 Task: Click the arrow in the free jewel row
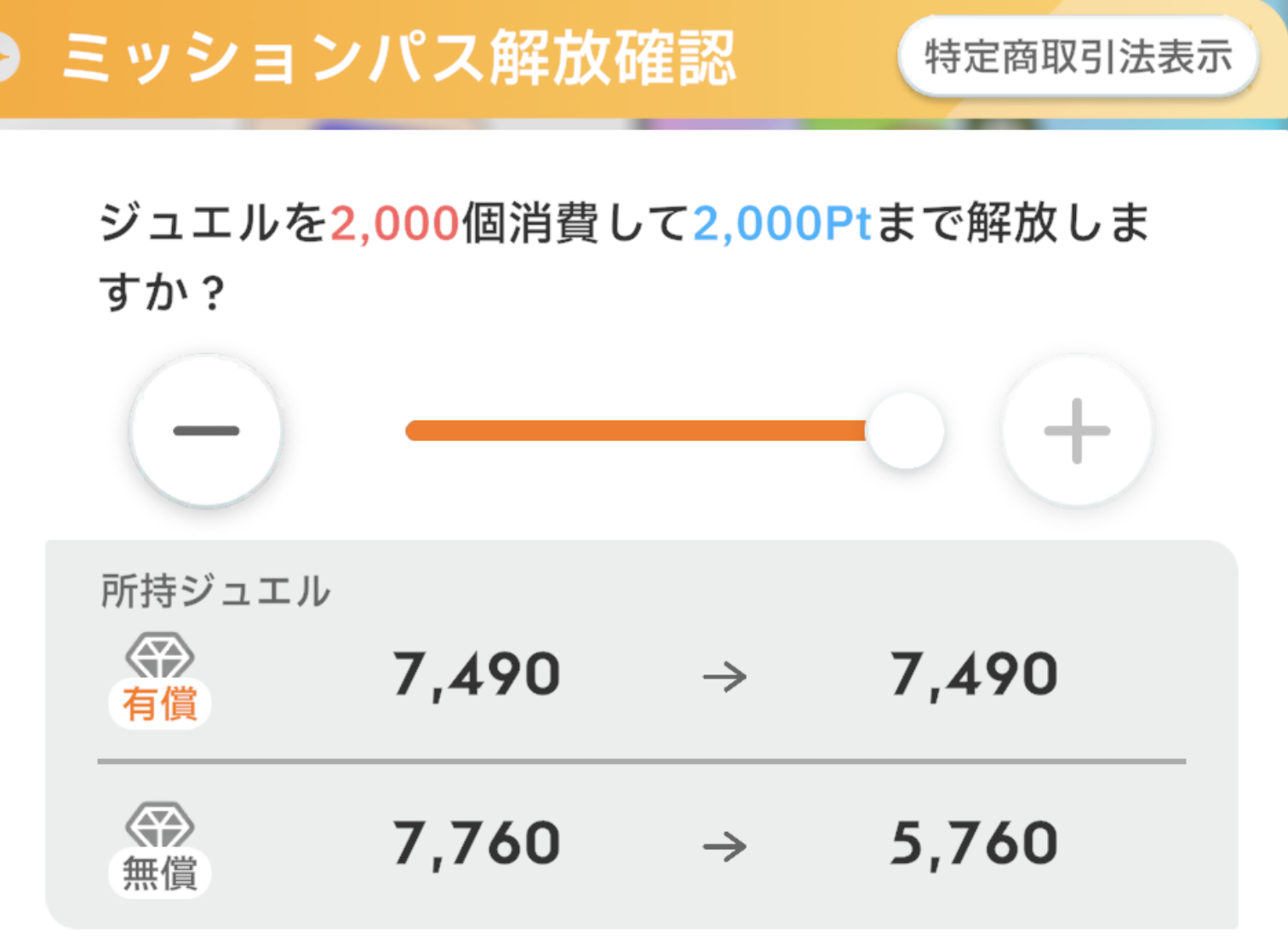[724, 847]
